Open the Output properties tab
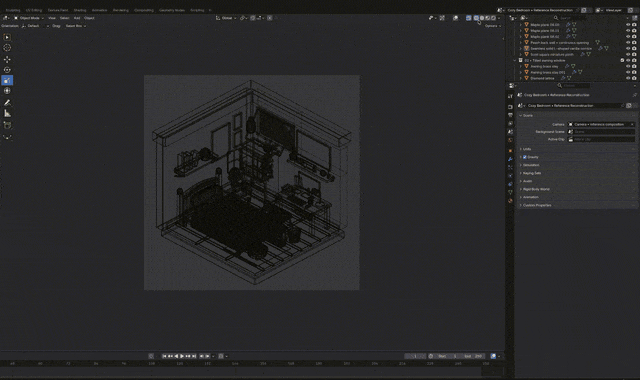640x380 pixels. [x=510, y=115]
